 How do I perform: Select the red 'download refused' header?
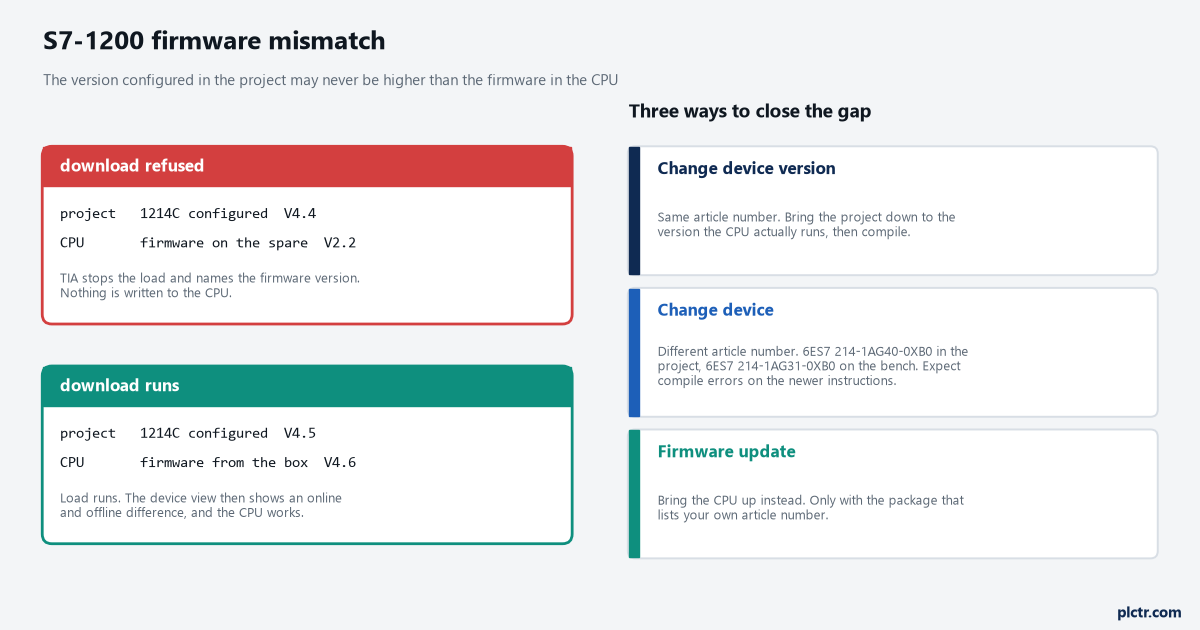[307, 166]
